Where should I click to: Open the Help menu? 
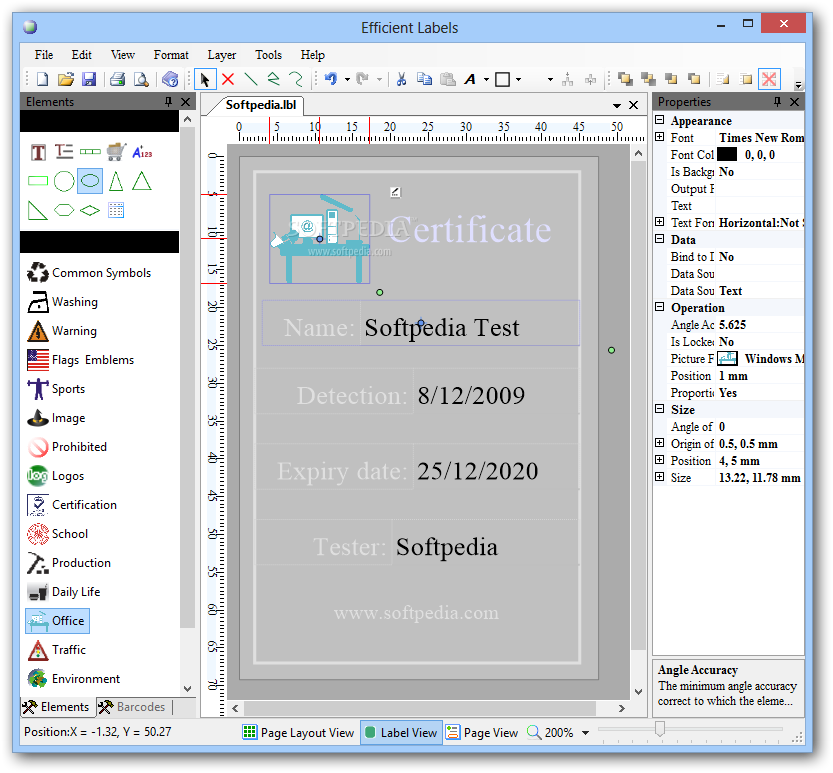click(x=312, y=55)
